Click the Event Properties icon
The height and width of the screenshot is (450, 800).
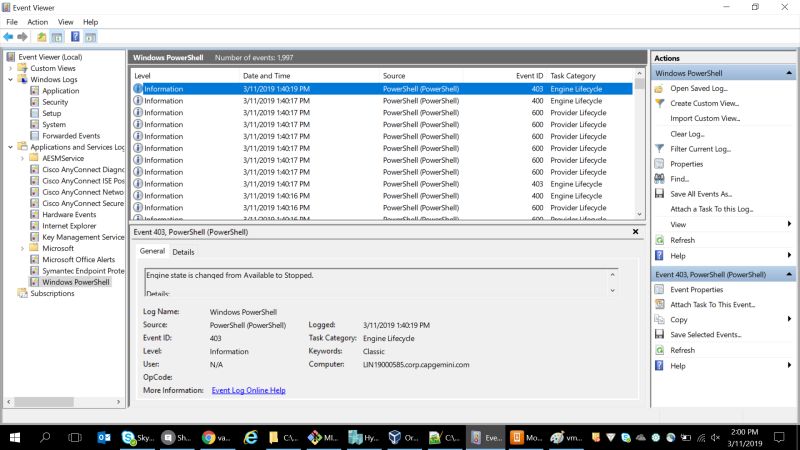click(659, 289)
